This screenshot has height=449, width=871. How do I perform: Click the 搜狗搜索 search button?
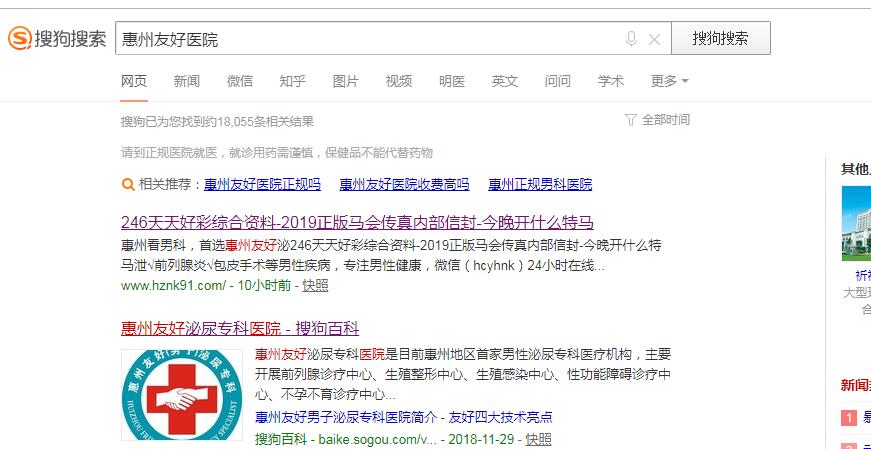coord(720,38)
